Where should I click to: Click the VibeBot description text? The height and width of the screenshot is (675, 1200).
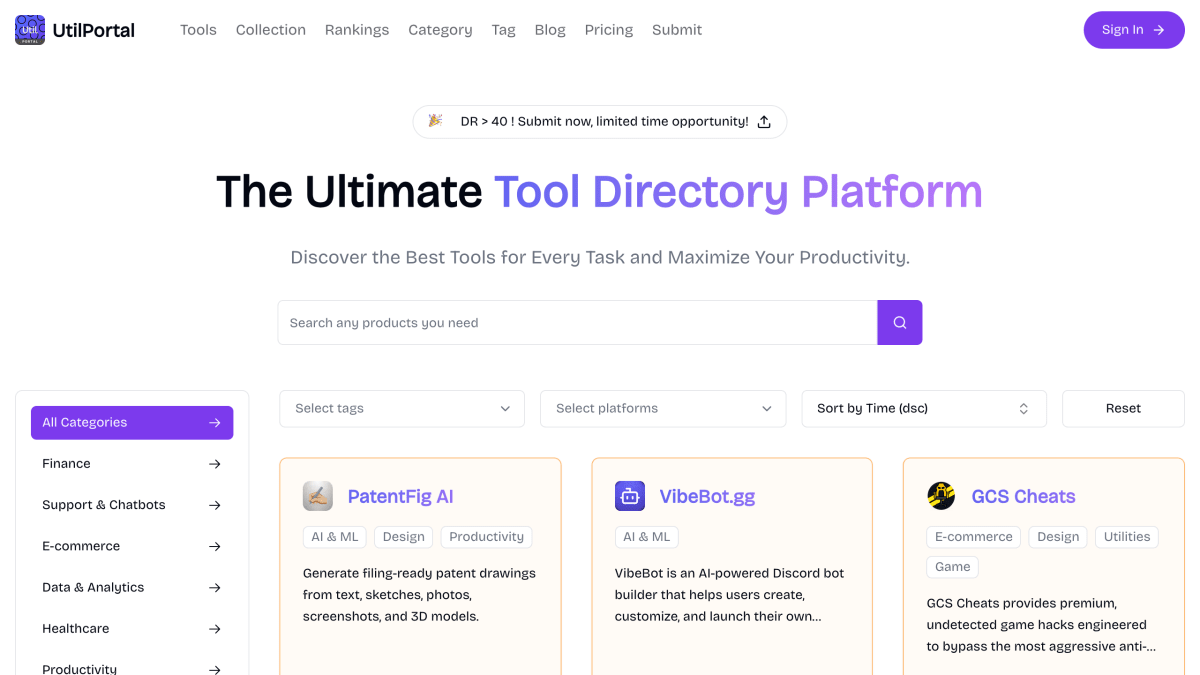click(x=730, y=595)
